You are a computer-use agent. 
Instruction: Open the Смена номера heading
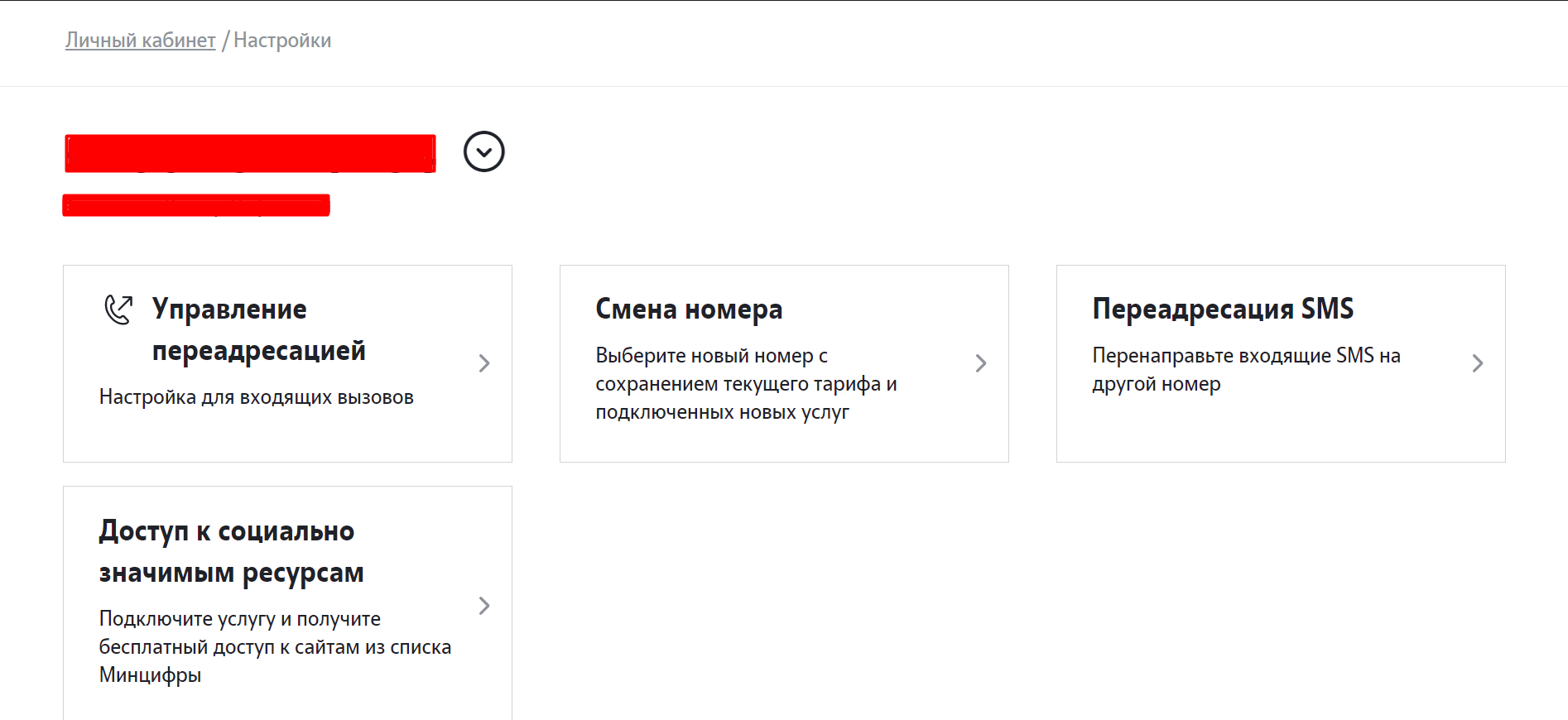(689, 310)
